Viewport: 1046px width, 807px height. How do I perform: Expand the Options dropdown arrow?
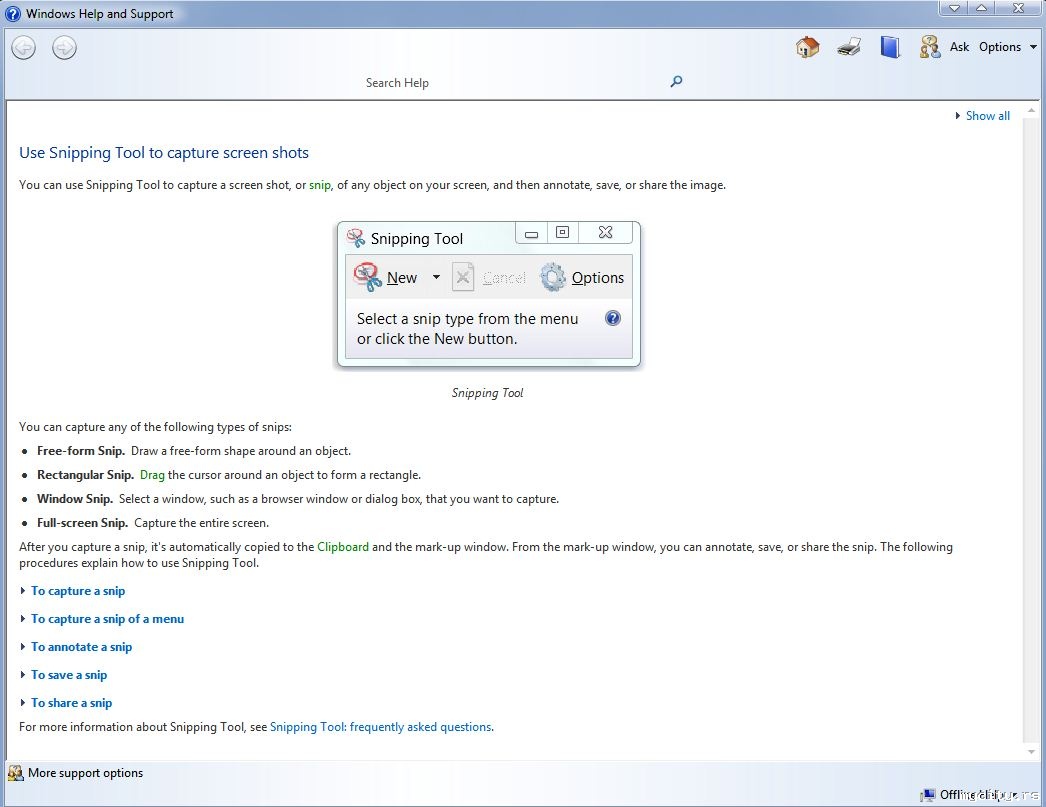[1033, 47]
